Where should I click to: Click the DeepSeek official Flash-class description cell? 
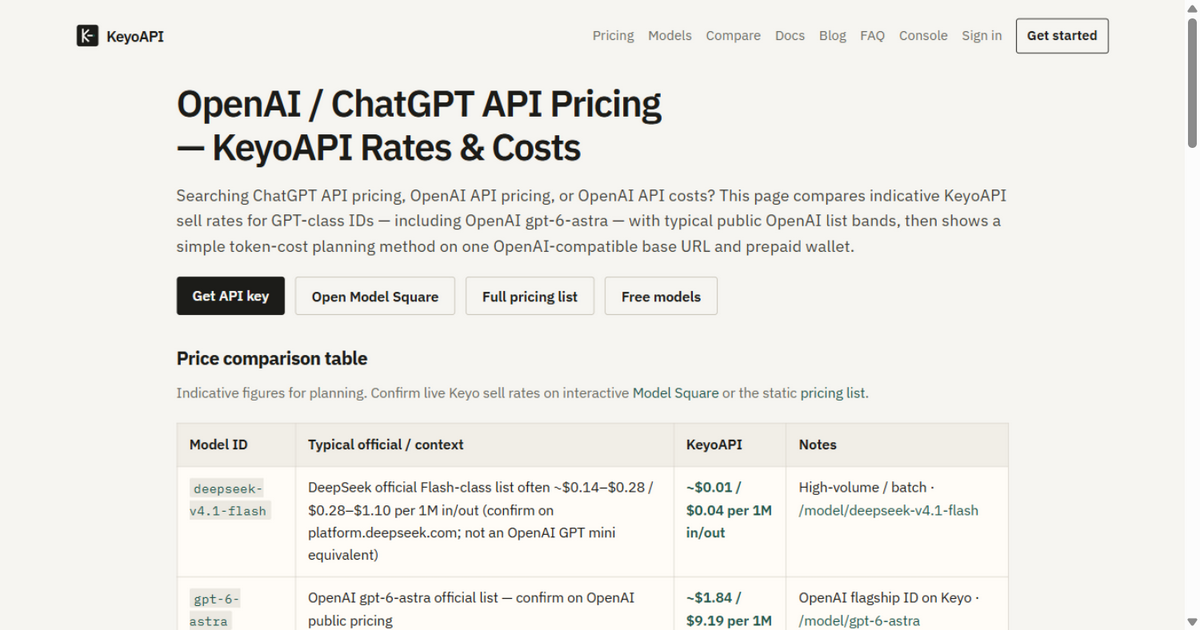click(485, 521)
